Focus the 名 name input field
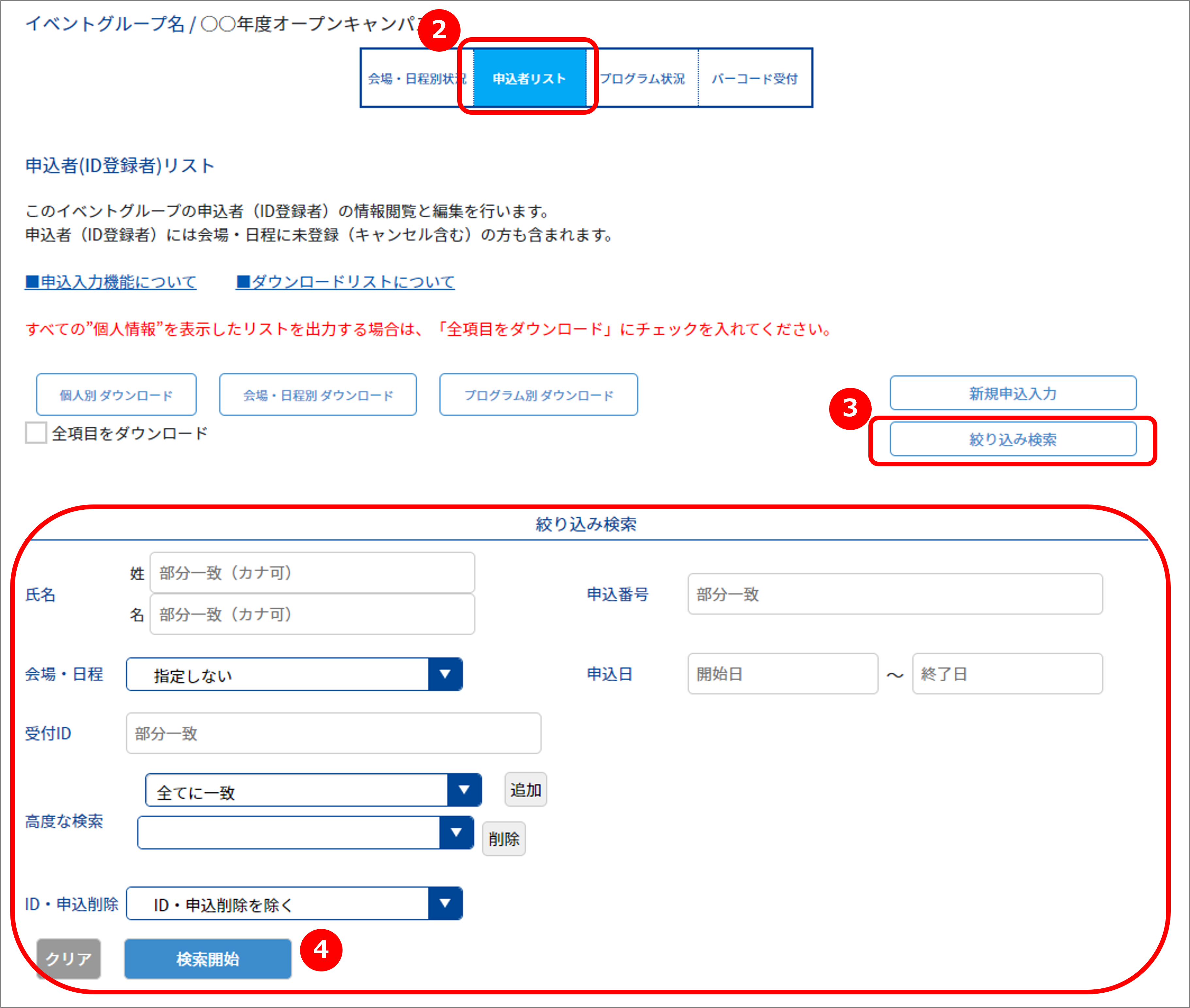Viewport: 1190px width, 1008px height. click(312, 614)
